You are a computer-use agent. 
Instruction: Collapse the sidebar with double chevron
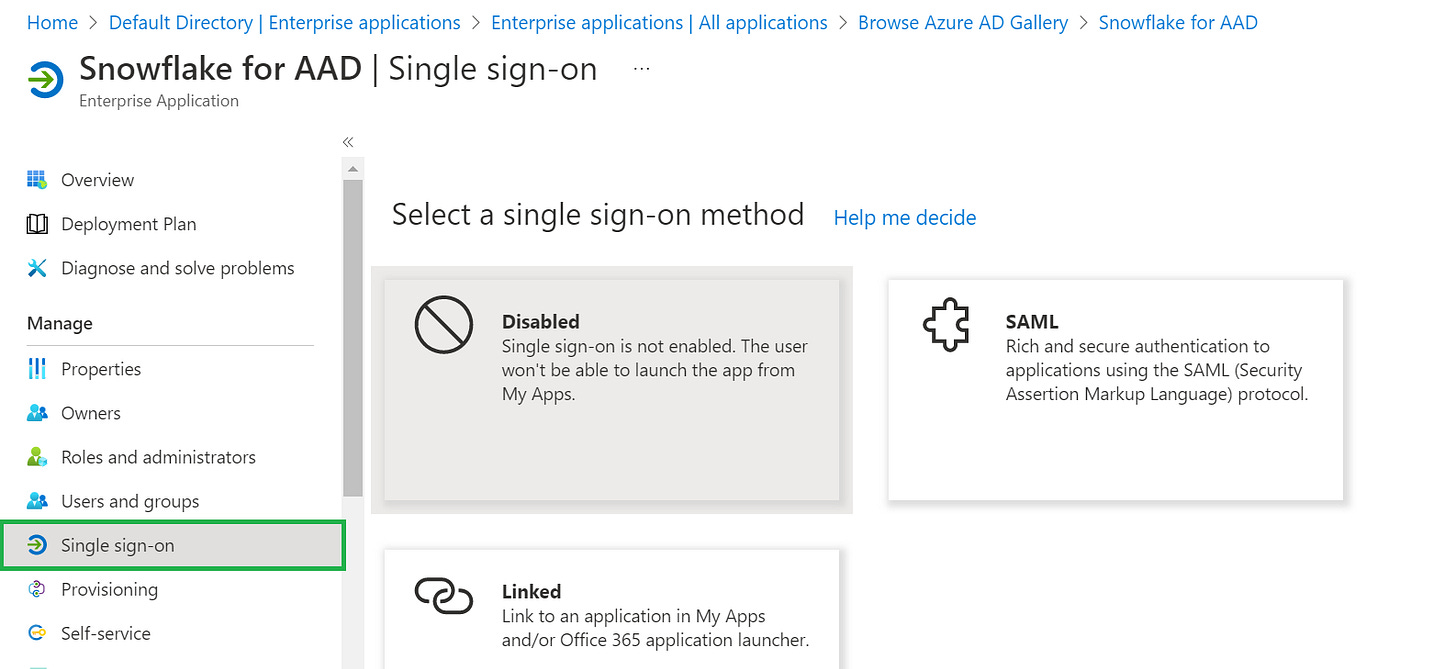point(348,142)
